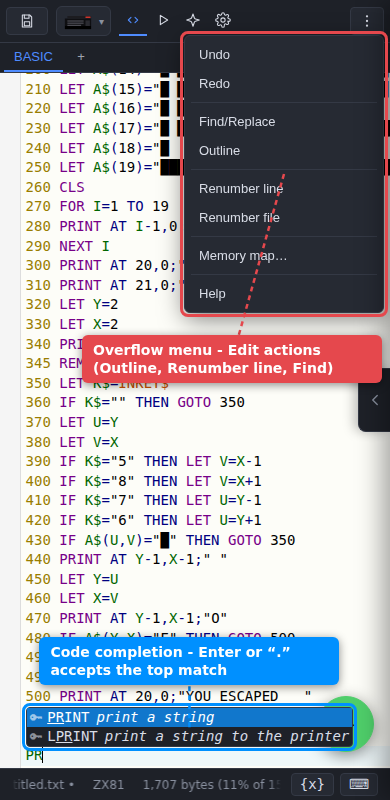Click code line 330 LET X=2
The image size is (390, 800).
tap(72, 324)
